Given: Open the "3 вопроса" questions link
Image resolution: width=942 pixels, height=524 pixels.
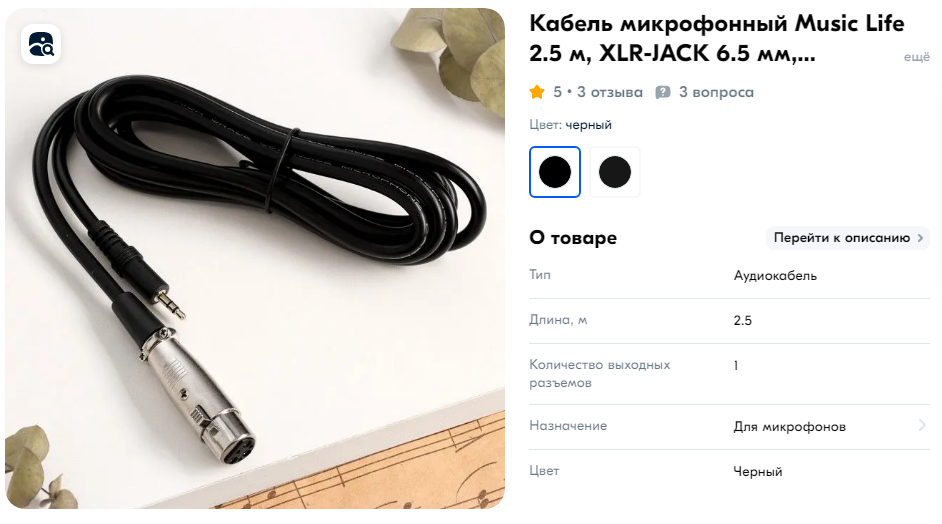Looking at the screenshot, I should (716, 92).
